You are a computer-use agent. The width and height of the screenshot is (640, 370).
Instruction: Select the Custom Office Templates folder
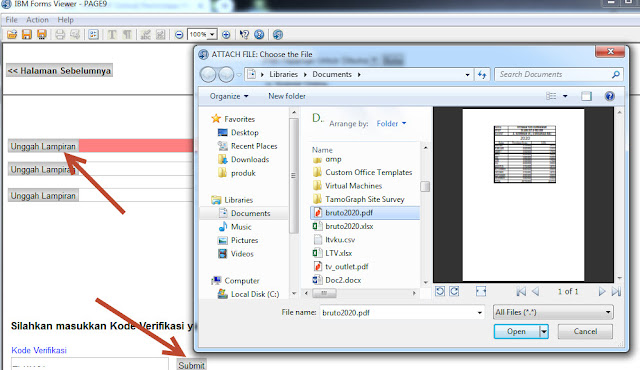[369, 172]
